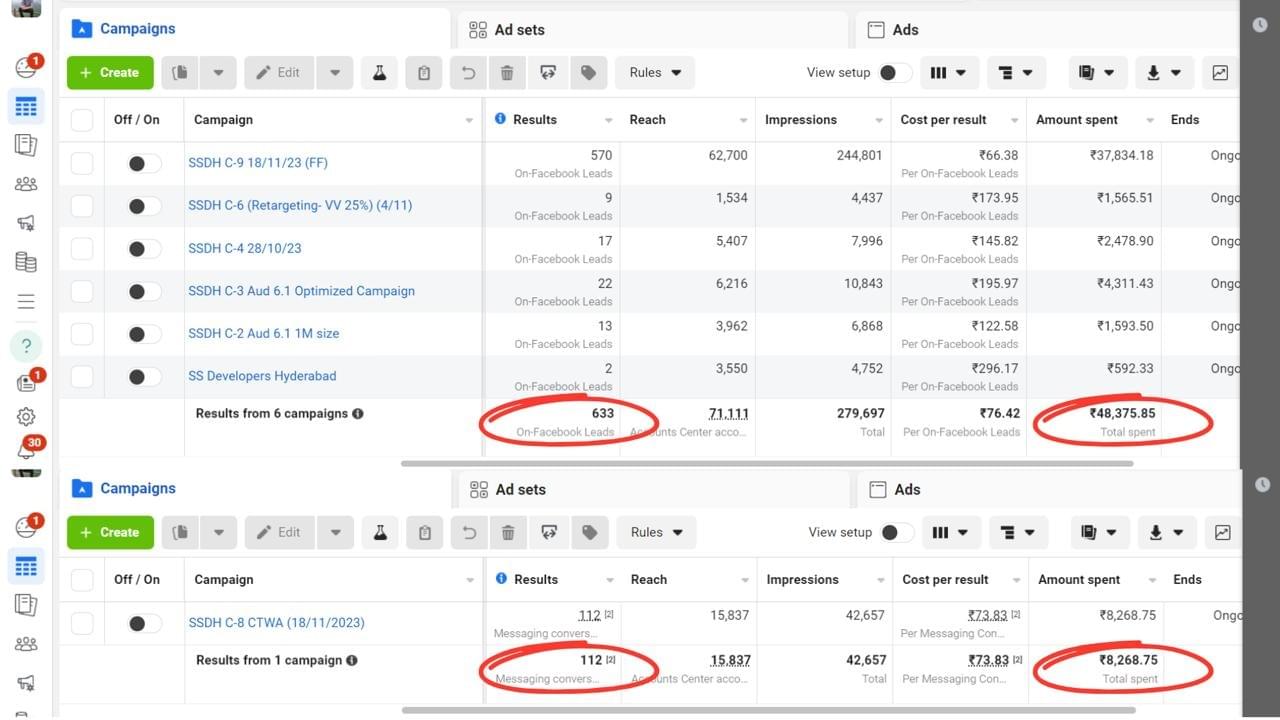Open the charts icon above SSDH C-8 table
1280x720 pixels.
pyautogui.click(x=1222, y=533)
